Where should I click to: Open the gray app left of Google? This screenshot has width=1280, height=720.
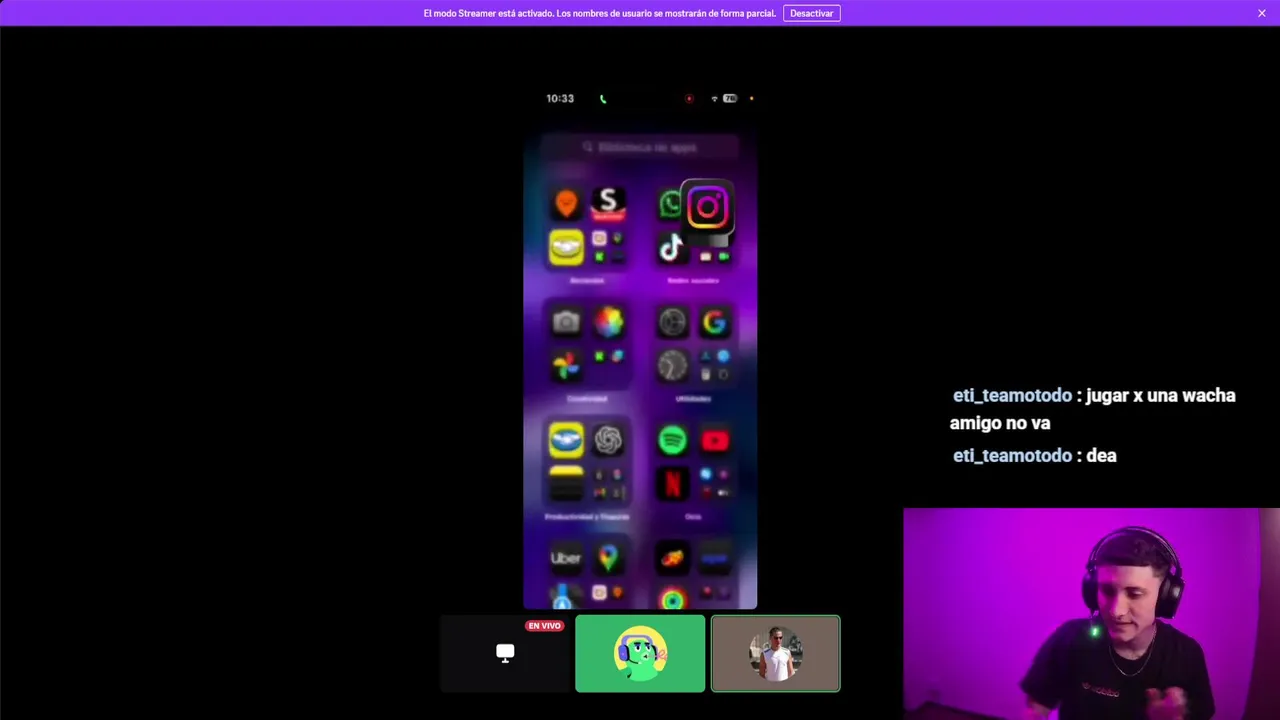(x=672, y=322)
